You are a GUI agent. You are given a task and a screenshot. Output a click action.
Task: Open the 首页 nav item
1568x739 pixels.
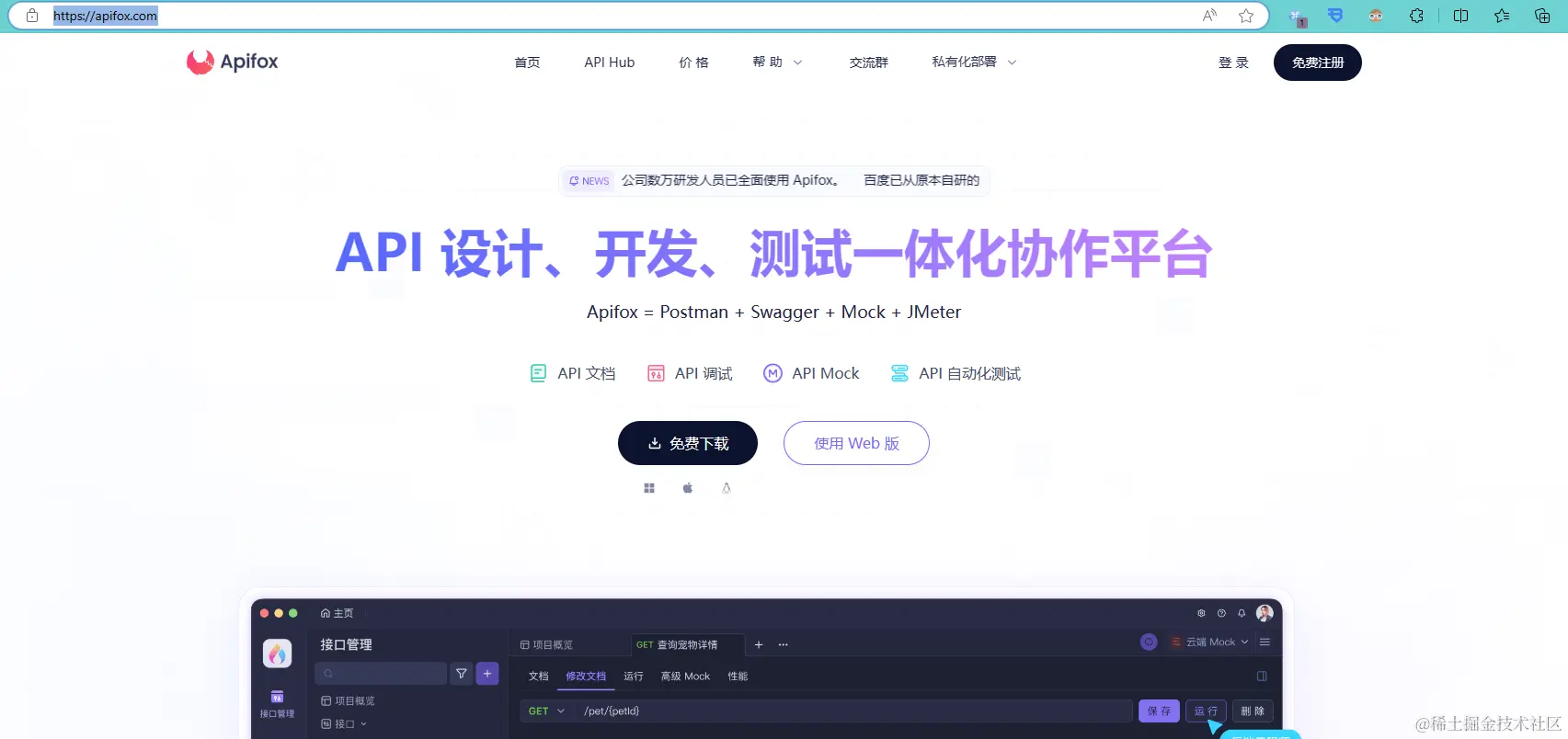527,63
